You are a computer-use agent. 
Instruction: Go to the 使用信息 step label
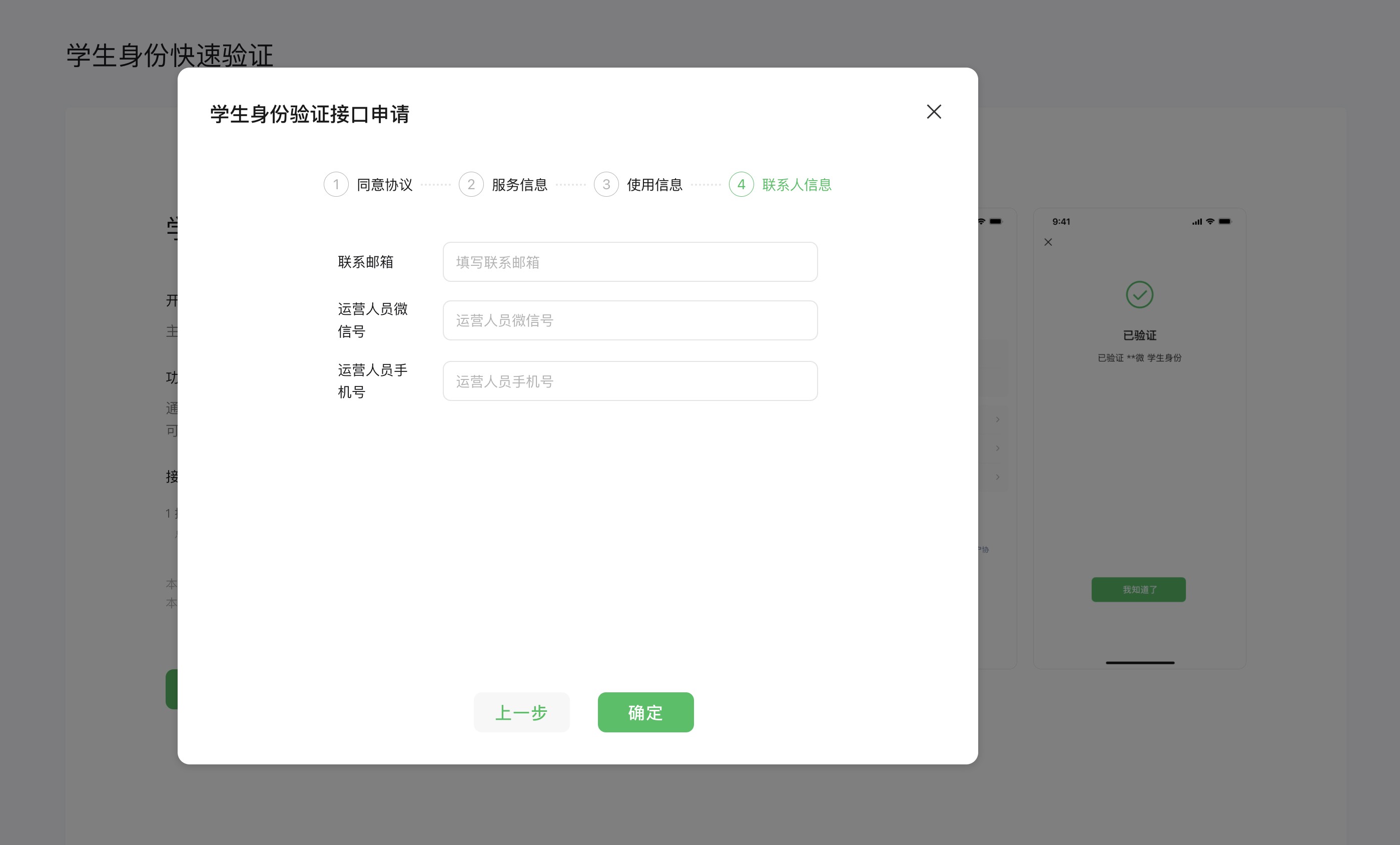(654, 185)
